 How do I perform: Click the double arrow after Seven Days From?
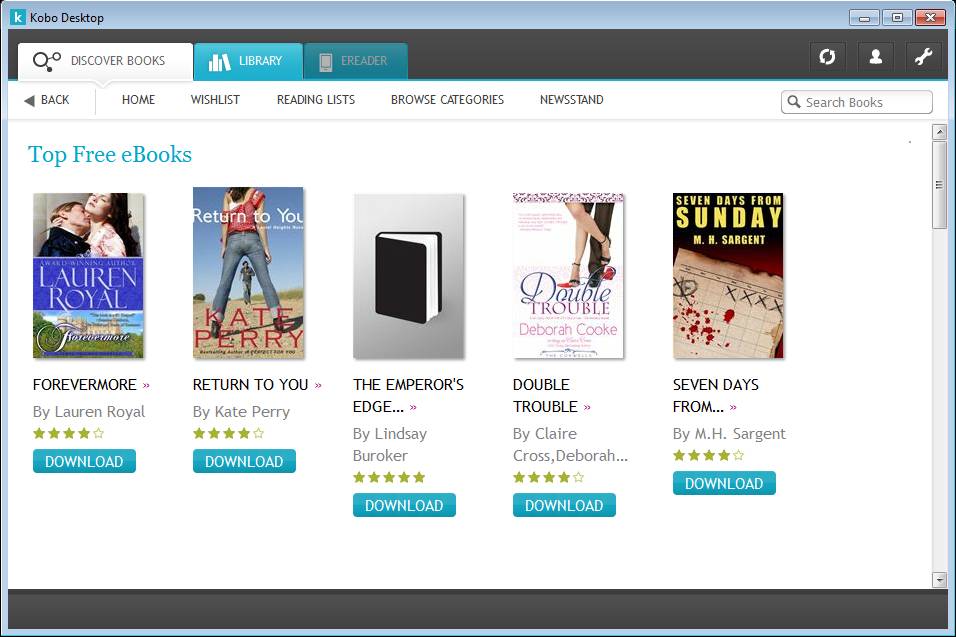[x=733, y=407]
